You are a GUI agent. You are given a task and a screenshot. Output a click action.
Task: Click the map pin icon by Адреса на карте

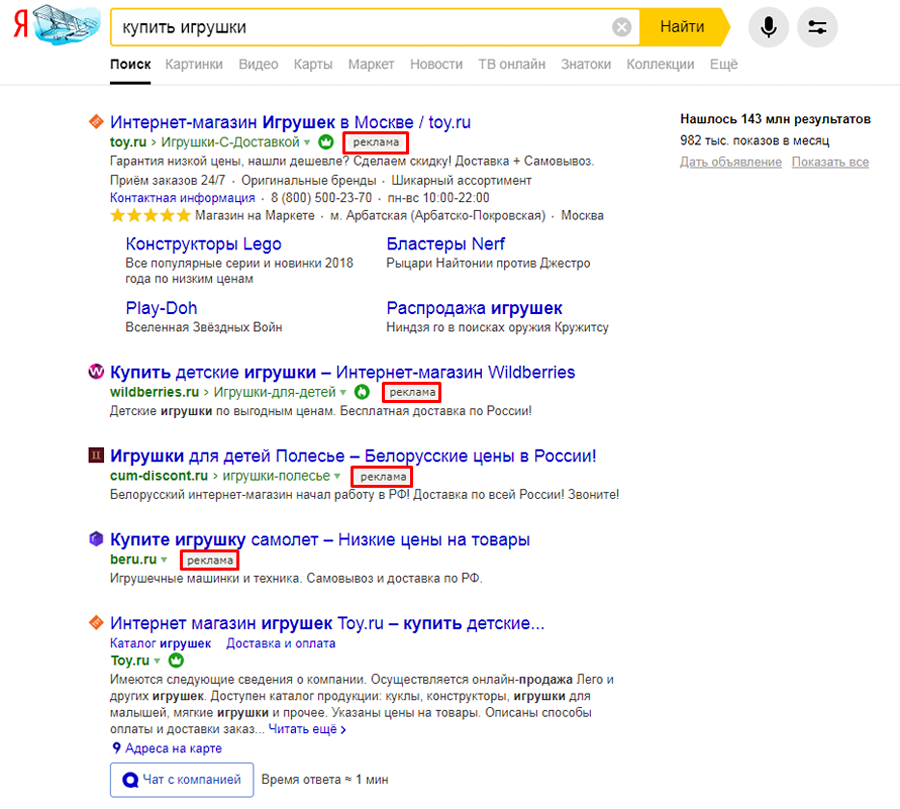pos(117,748)
